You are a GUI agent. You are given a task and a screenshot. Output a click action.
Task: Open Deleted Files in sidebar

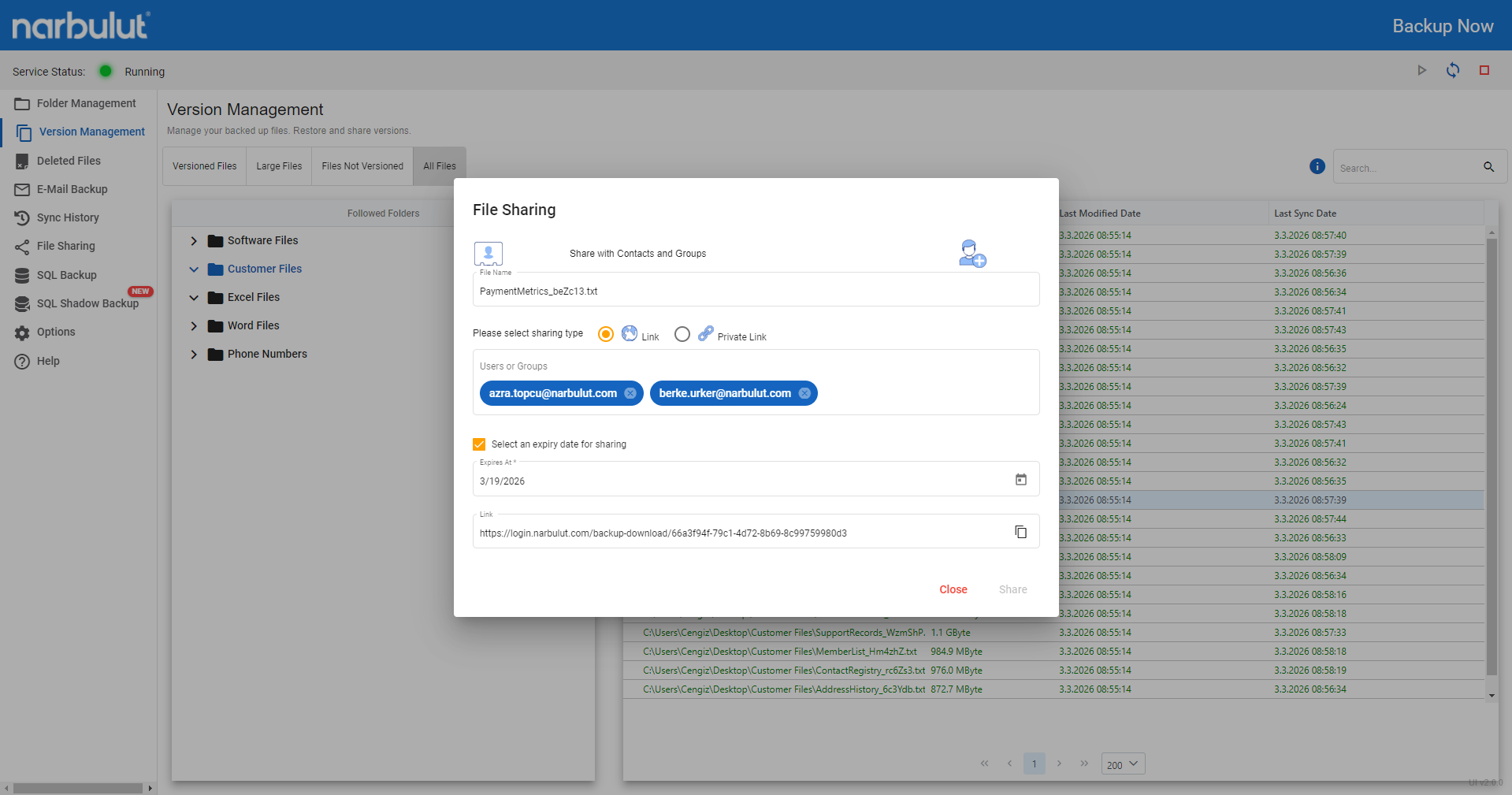click(69, 161)
